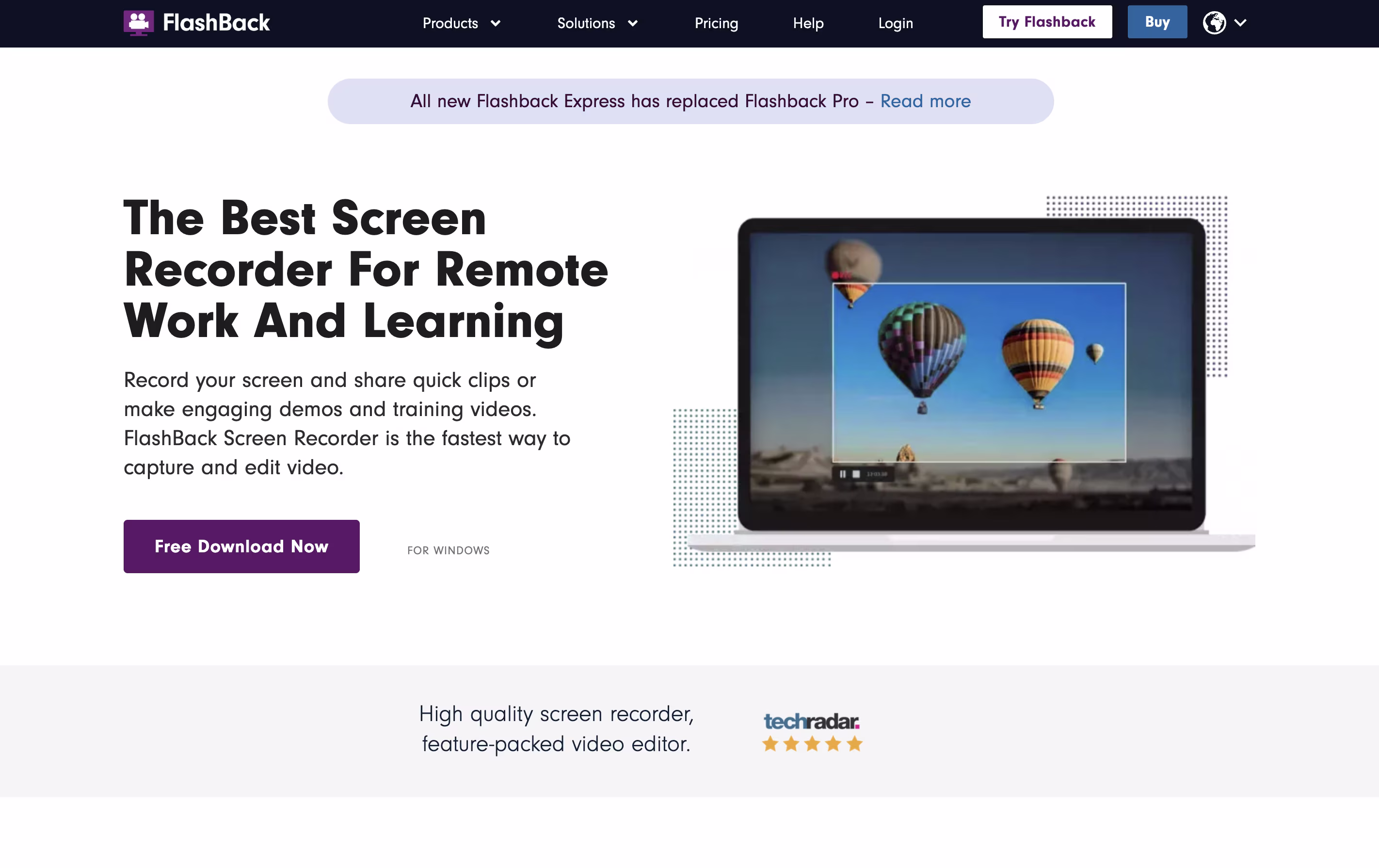Click the techradar five-star rating
The image size is (1379, 868).
(x=812, y=744)
